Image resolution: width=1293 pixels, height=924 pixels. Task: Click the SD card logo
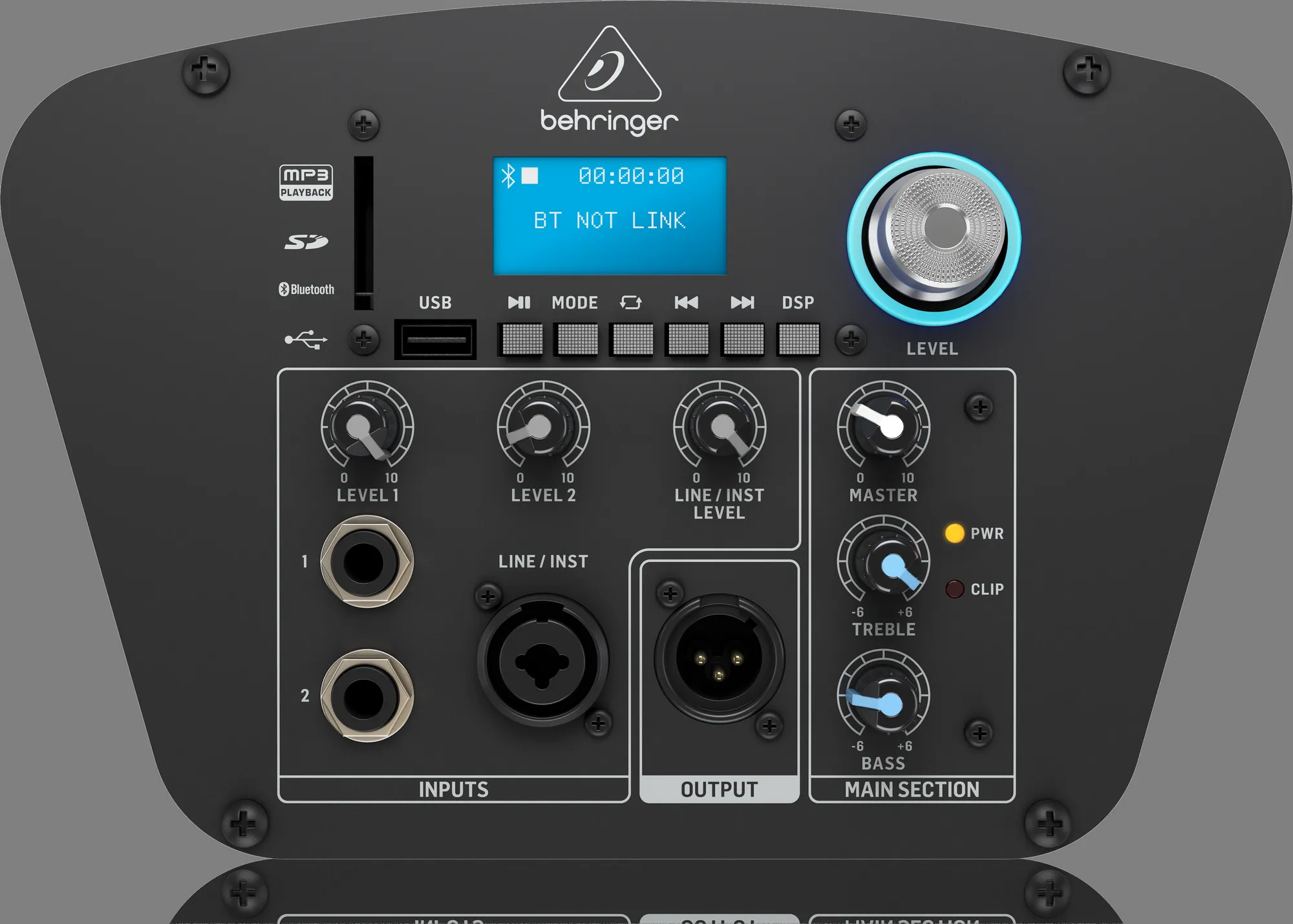click(x=306, y=242)
